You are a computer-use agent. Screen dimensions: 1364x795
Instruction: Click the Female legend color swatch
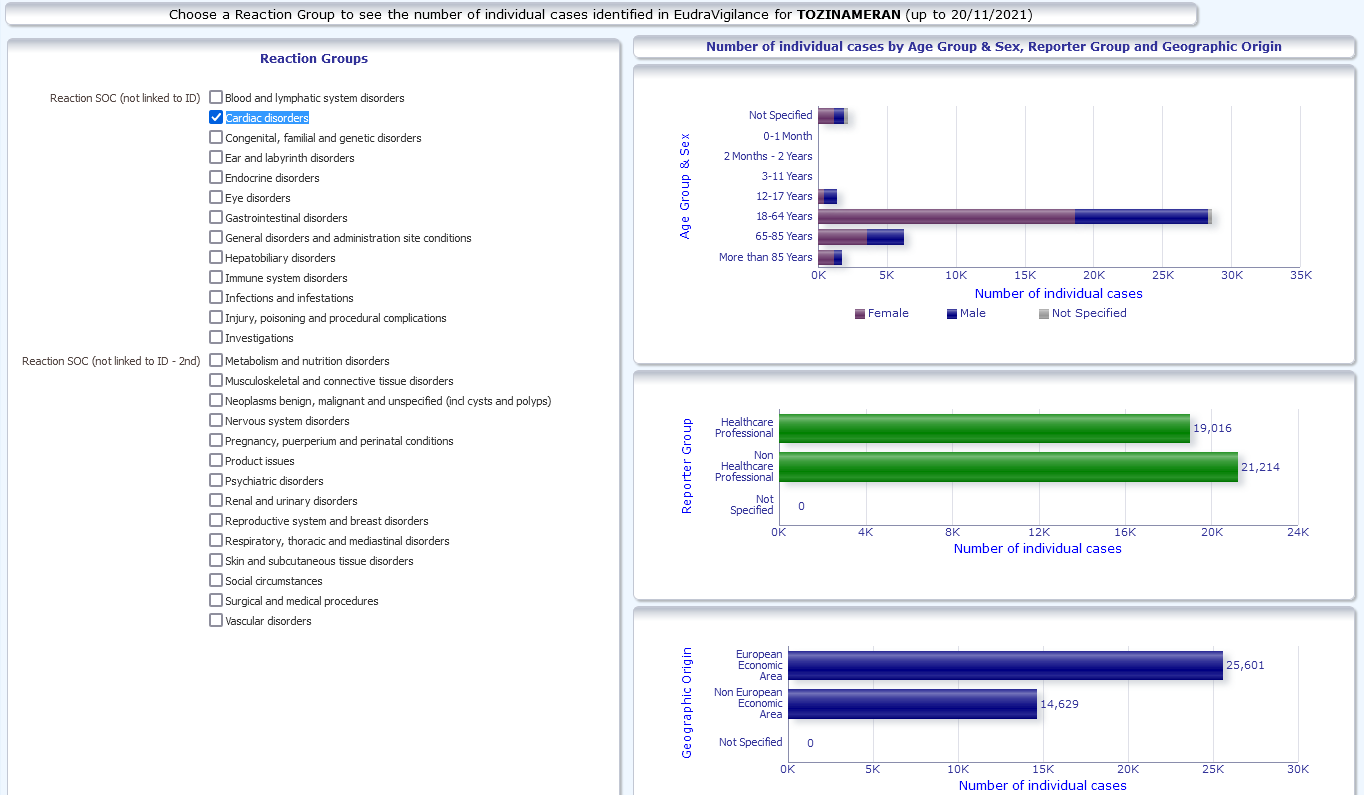[x=860, y=314]
